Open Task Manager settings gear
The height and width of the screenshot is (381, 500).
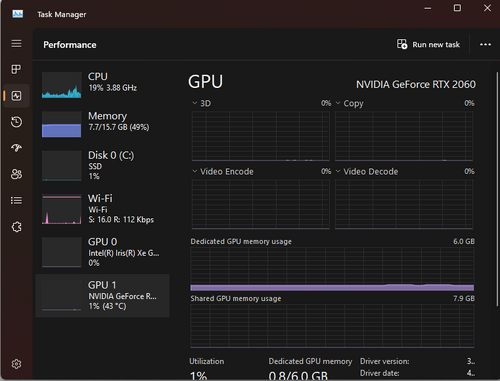click(x=16, y=364)
